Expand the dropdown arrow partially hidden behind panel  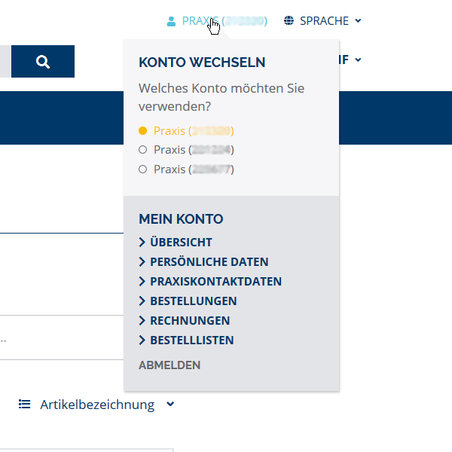(x=358, y=60)
